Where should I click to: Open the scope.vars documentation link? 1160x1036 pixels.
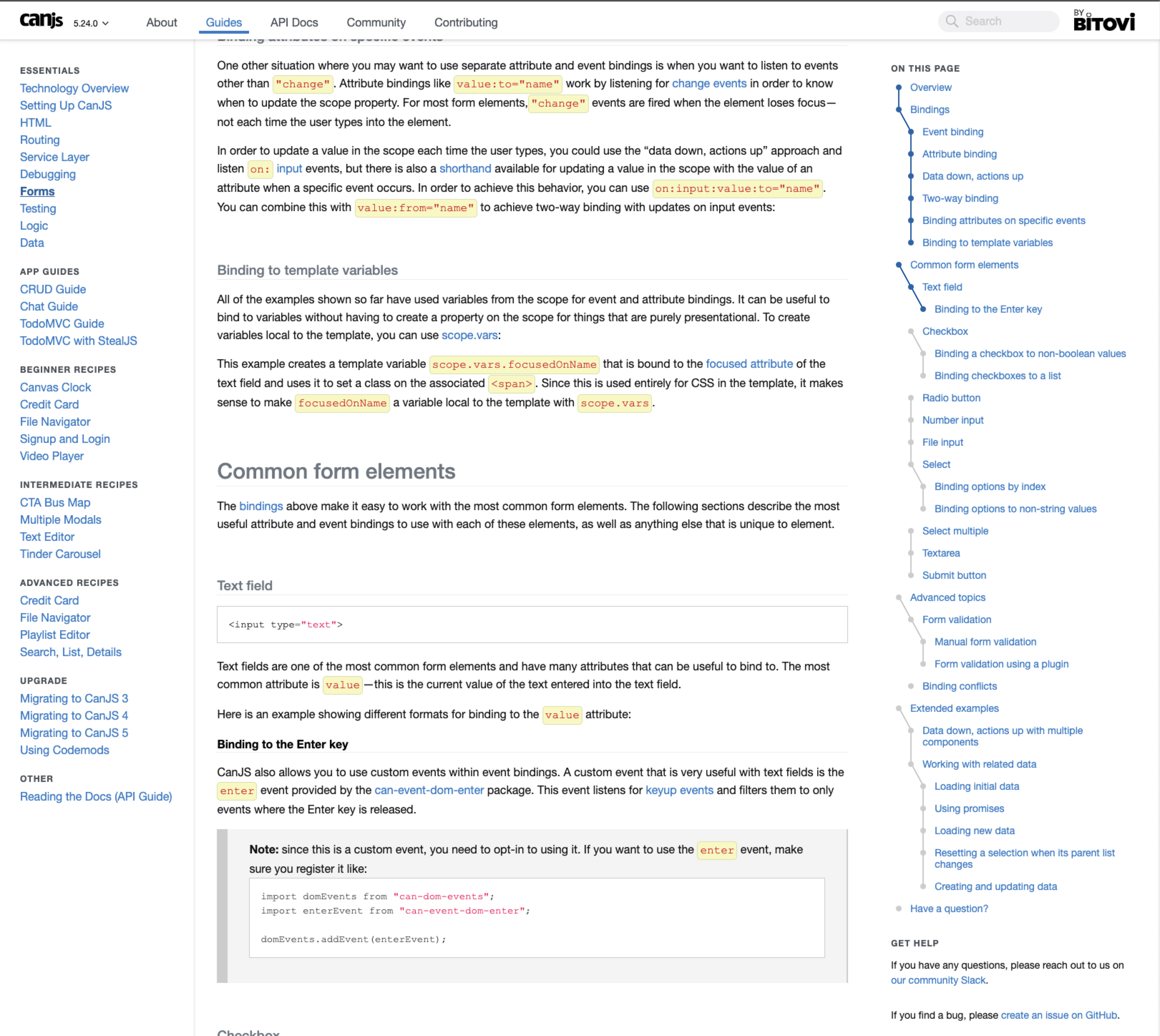[x=469, y=335]
